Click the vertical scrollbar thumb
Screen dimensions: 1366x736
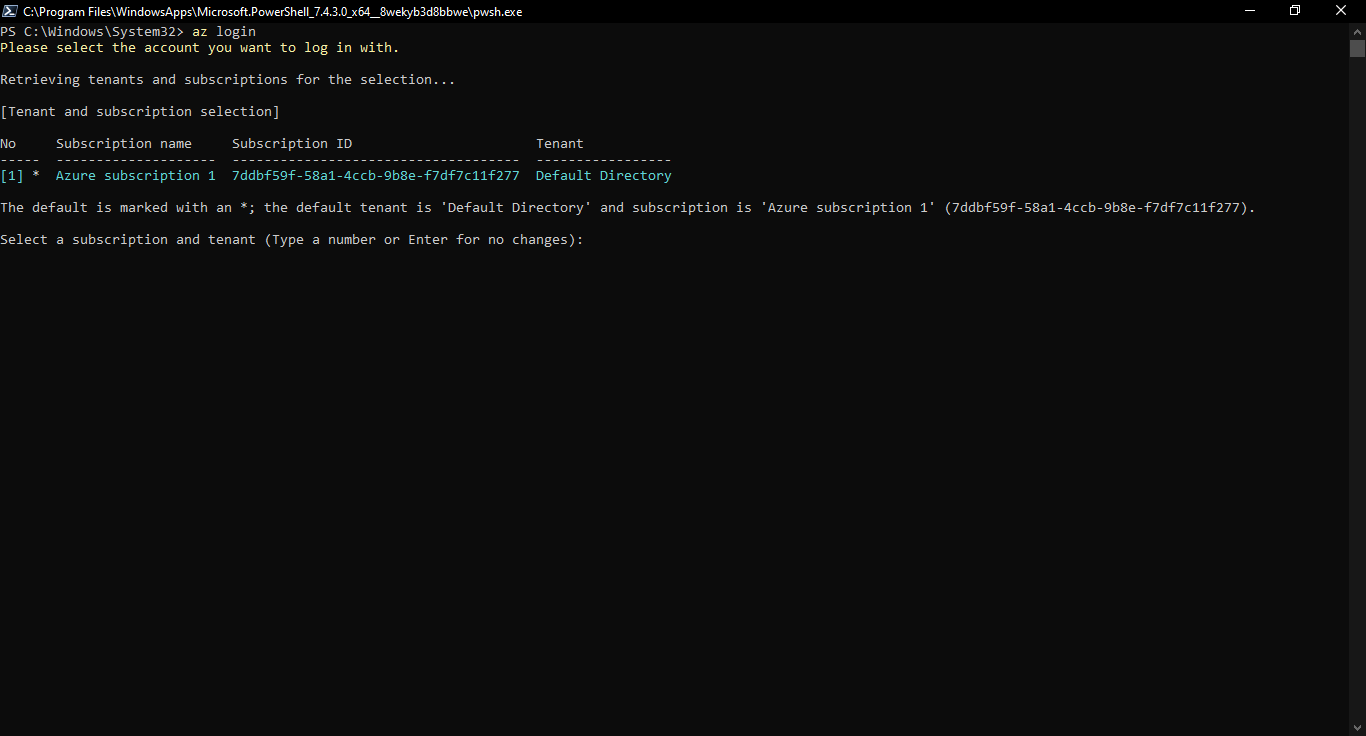coord(1357,48)
